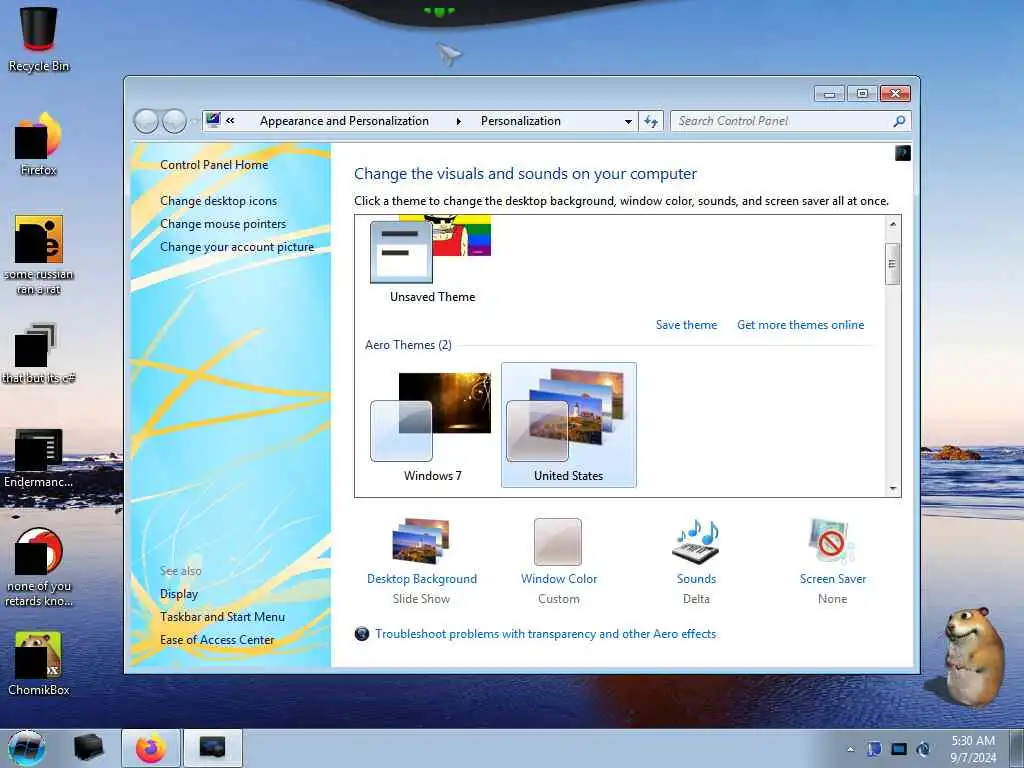Click the Control Panel address bar icon
The image size is (1024, 768).
213,120
